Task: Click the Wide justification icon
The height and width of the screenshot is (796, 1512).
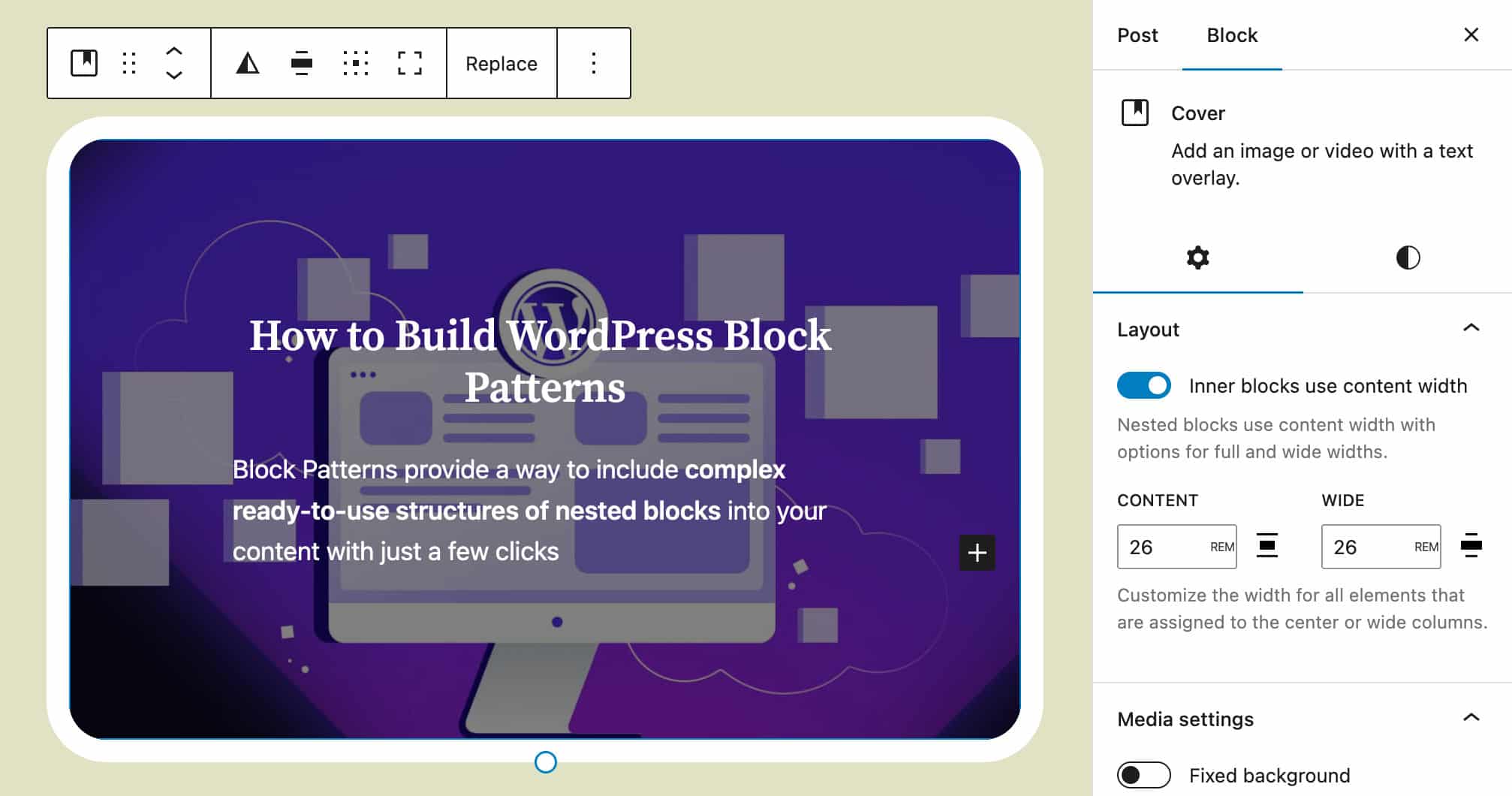Action: click(x=1469, y=547)
